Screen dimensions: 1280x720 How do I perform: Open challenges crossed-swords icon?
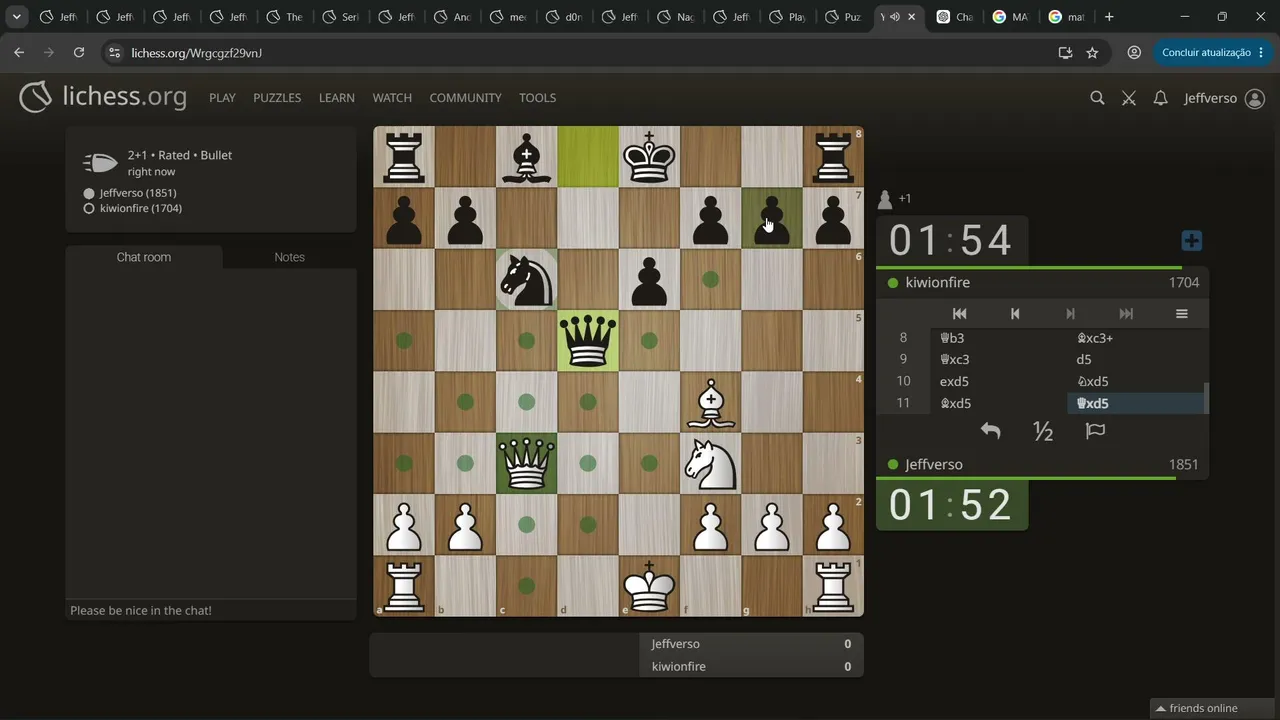(x=1129, y=98)
